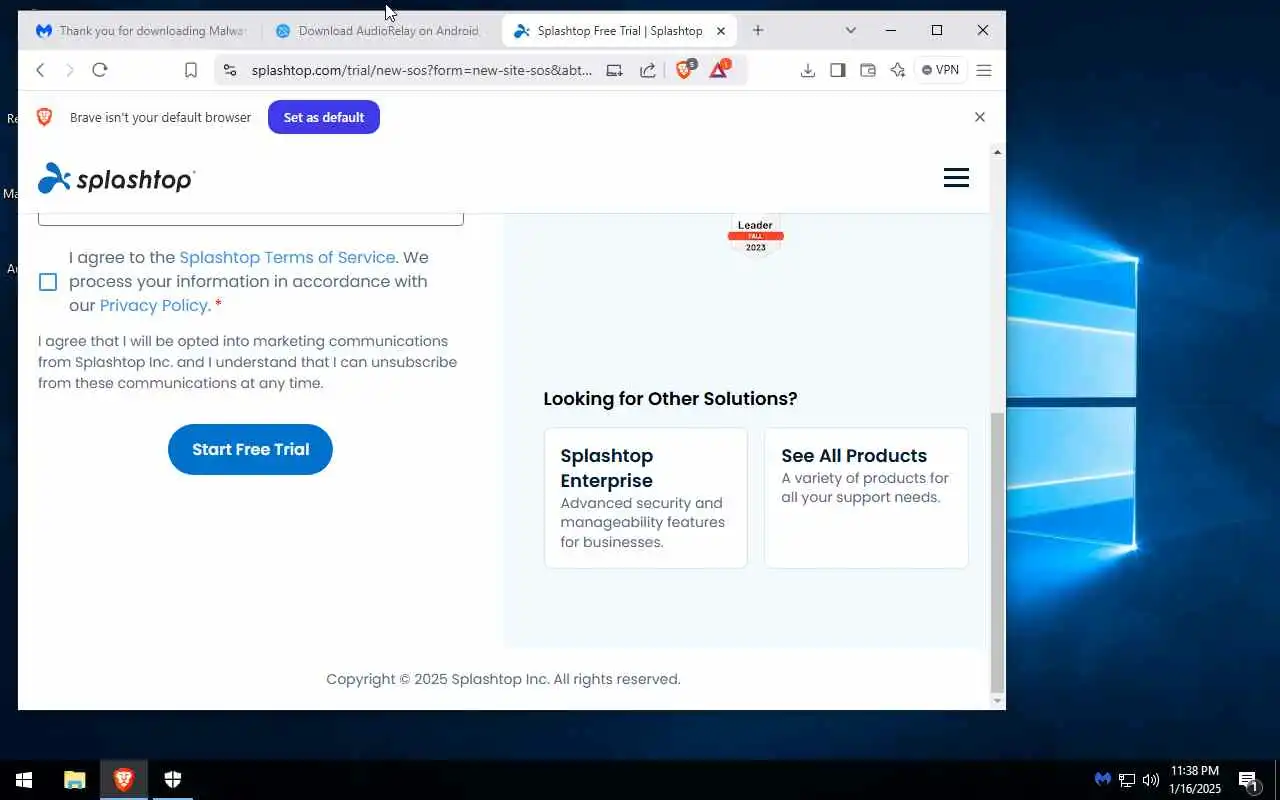
Task: Click the page vertical scrollbar thumb
Action: pos(997,552)
